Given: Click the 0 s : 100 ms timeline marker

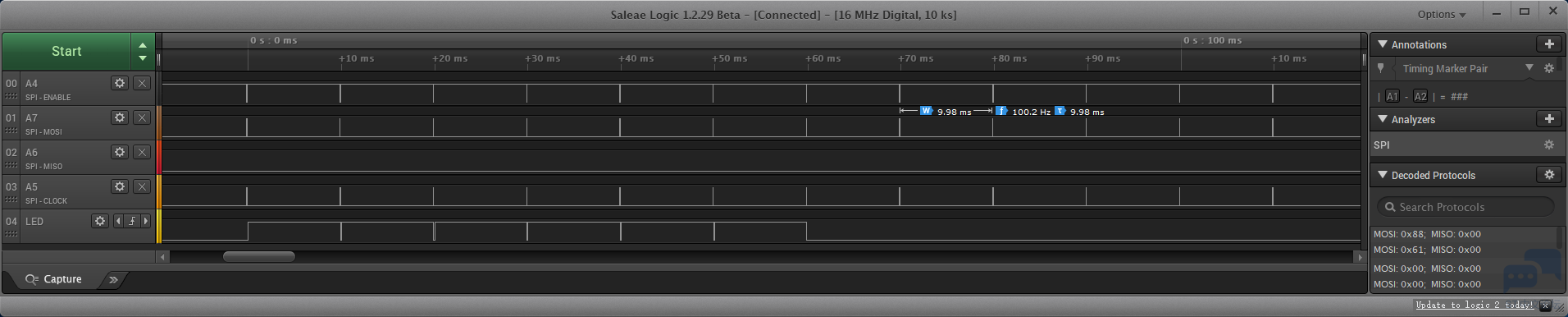Looking at the screenshot, I should pos(1212,40).
